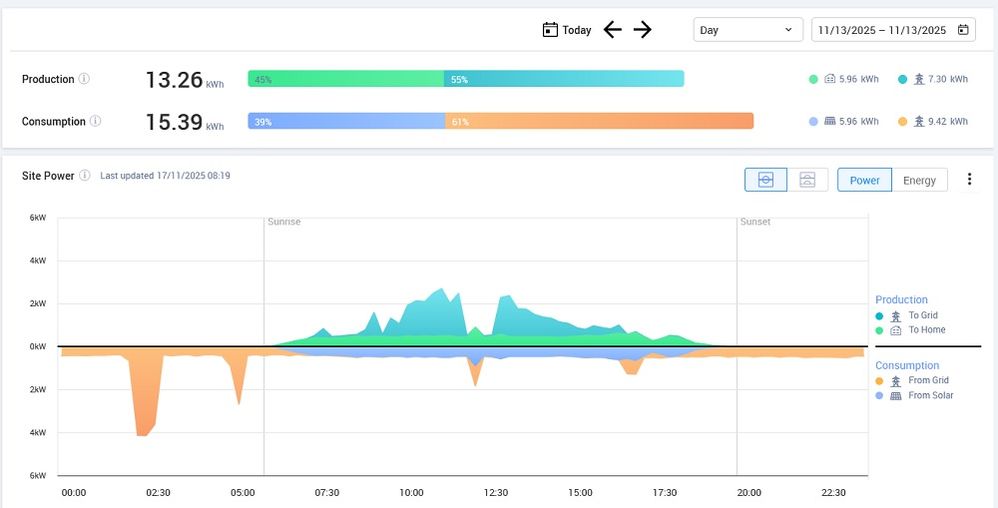Toggle the From Solar legend entry
This screenshot has width=998, height=508.
click(x=930, y=396)
